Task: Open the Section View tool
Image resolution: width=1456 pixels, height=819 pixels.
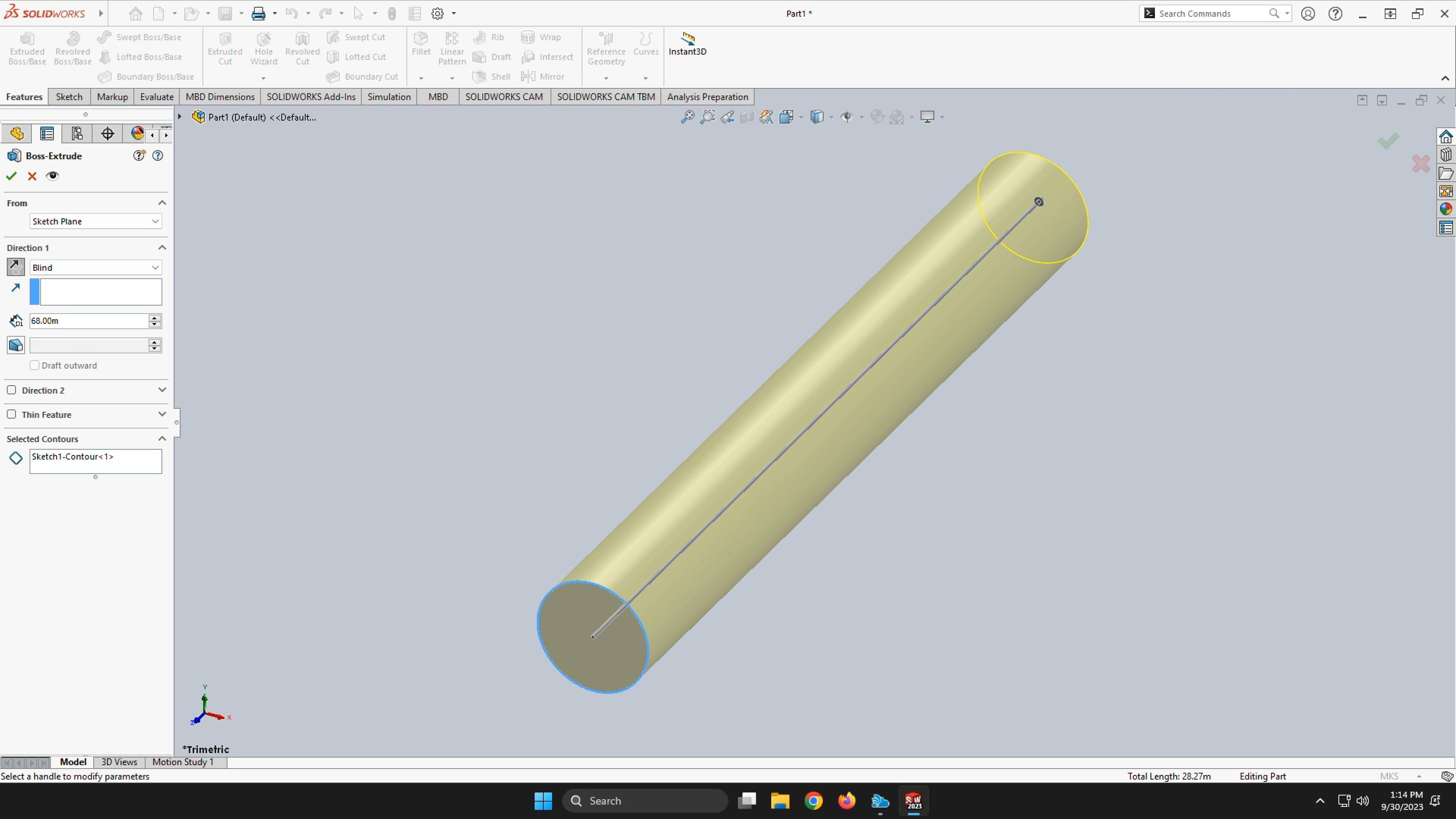Action: [747, 117]
